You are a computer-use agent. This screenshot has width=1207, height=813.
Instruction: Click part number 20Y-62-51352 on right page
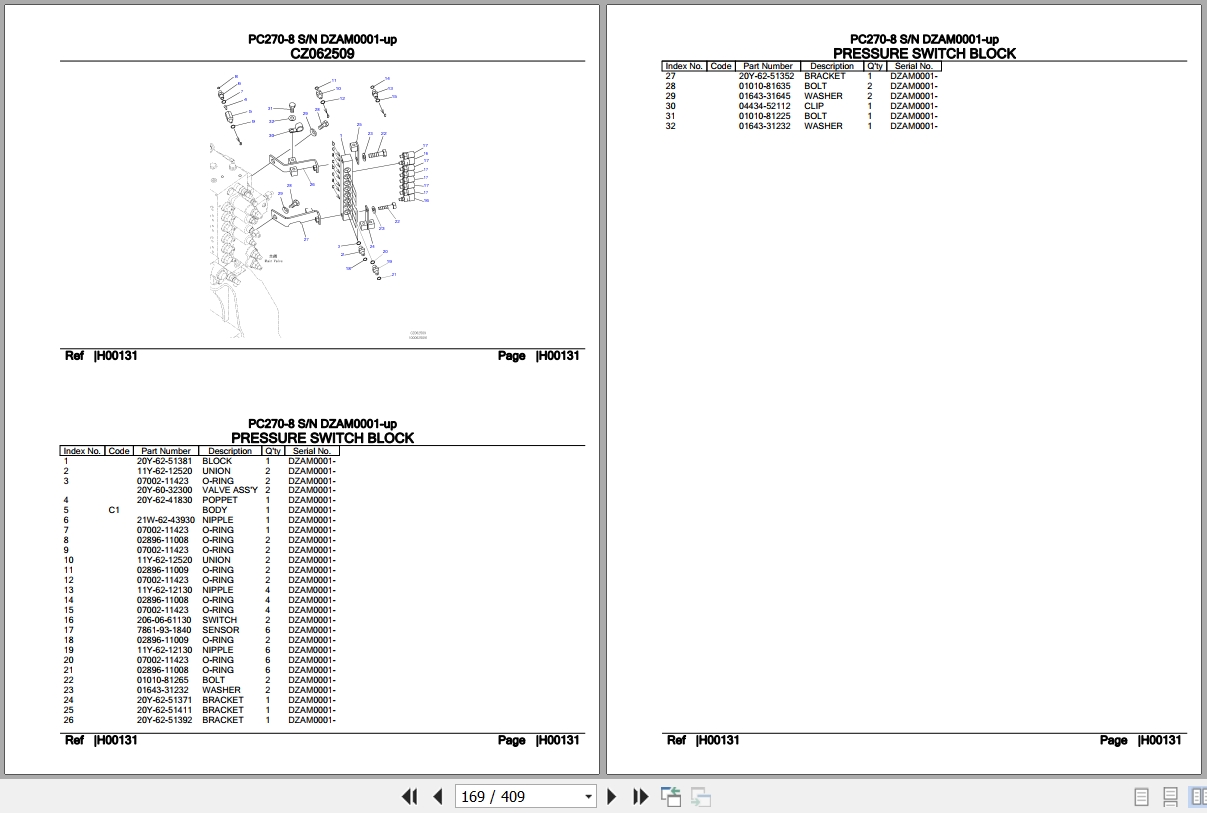[766, 76]
